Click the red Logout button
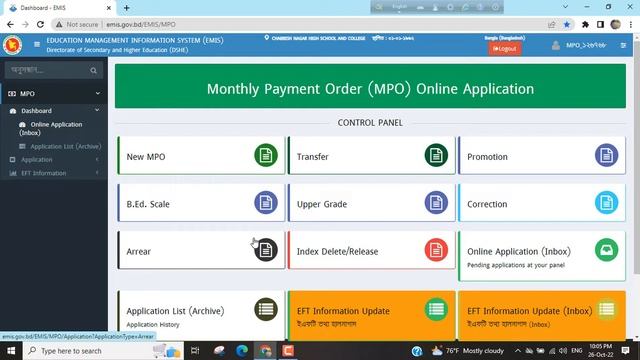 (504, 49)
